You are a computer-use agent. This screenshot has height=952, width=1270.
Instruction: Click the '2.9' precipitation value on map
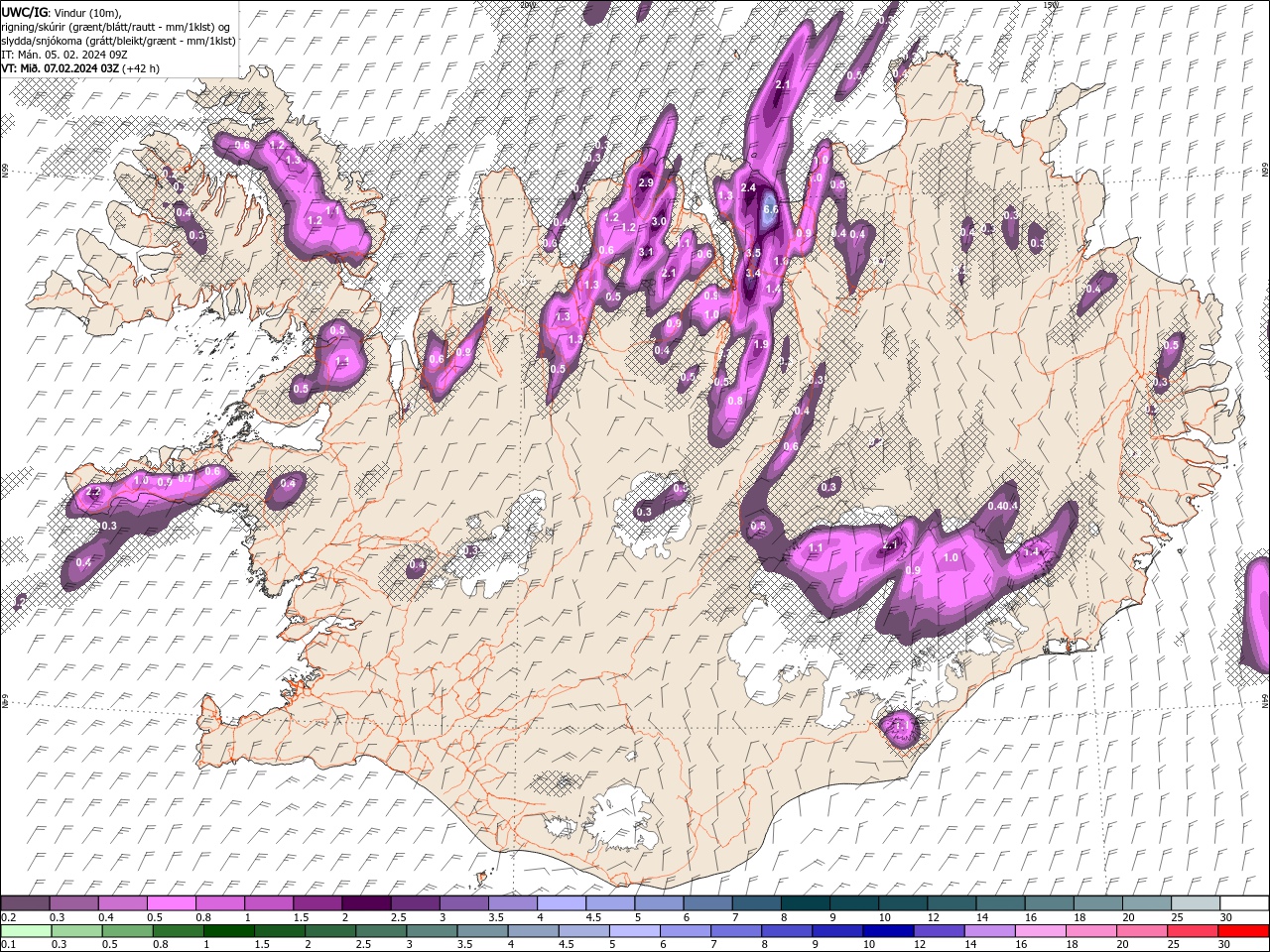click(x=646, y=182)
